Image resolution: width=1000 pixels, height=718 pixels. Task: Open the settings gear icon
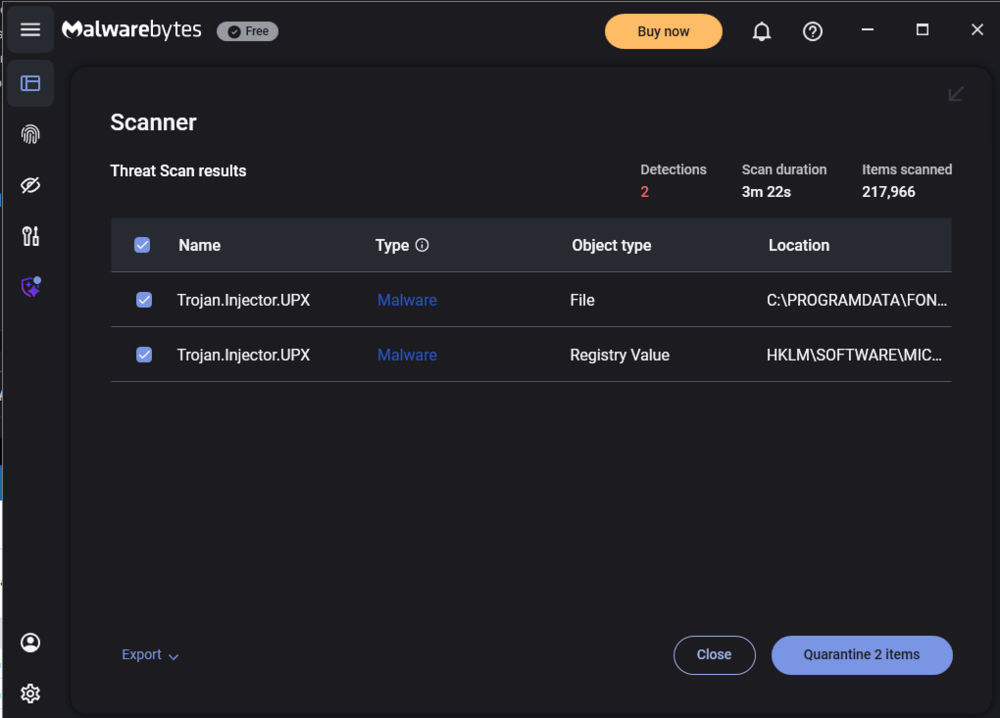point(30,693)
